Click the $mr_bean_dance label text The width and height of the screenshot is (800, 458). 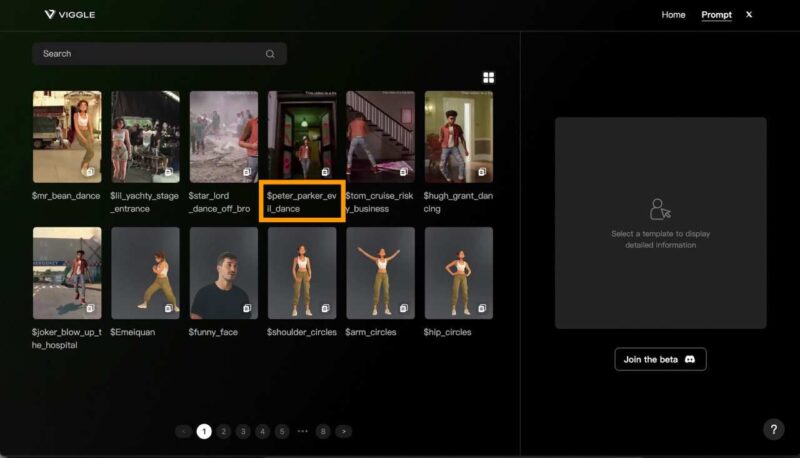(66, 196)
